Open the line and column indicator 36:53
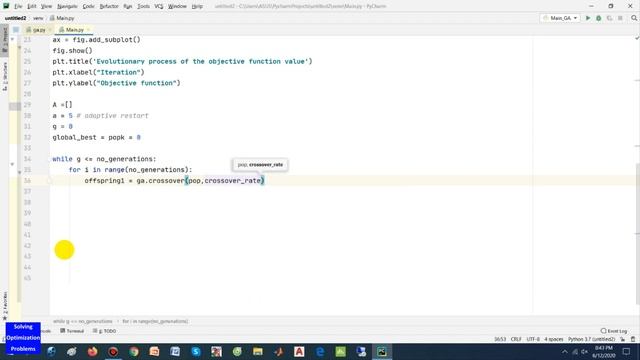 pyautogui.click(x=500, y=339)
